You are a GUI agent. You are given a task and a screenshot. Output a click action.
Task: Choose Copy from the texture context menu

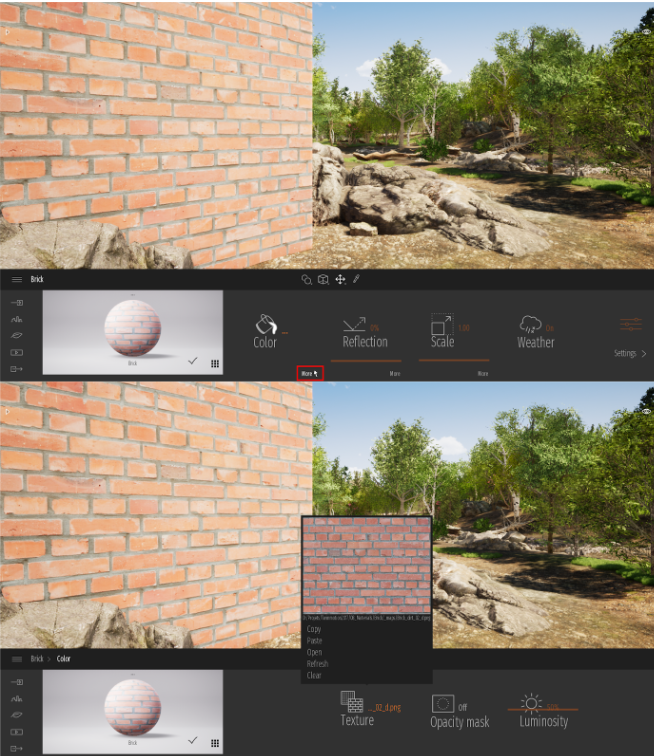tap(314, 629)
